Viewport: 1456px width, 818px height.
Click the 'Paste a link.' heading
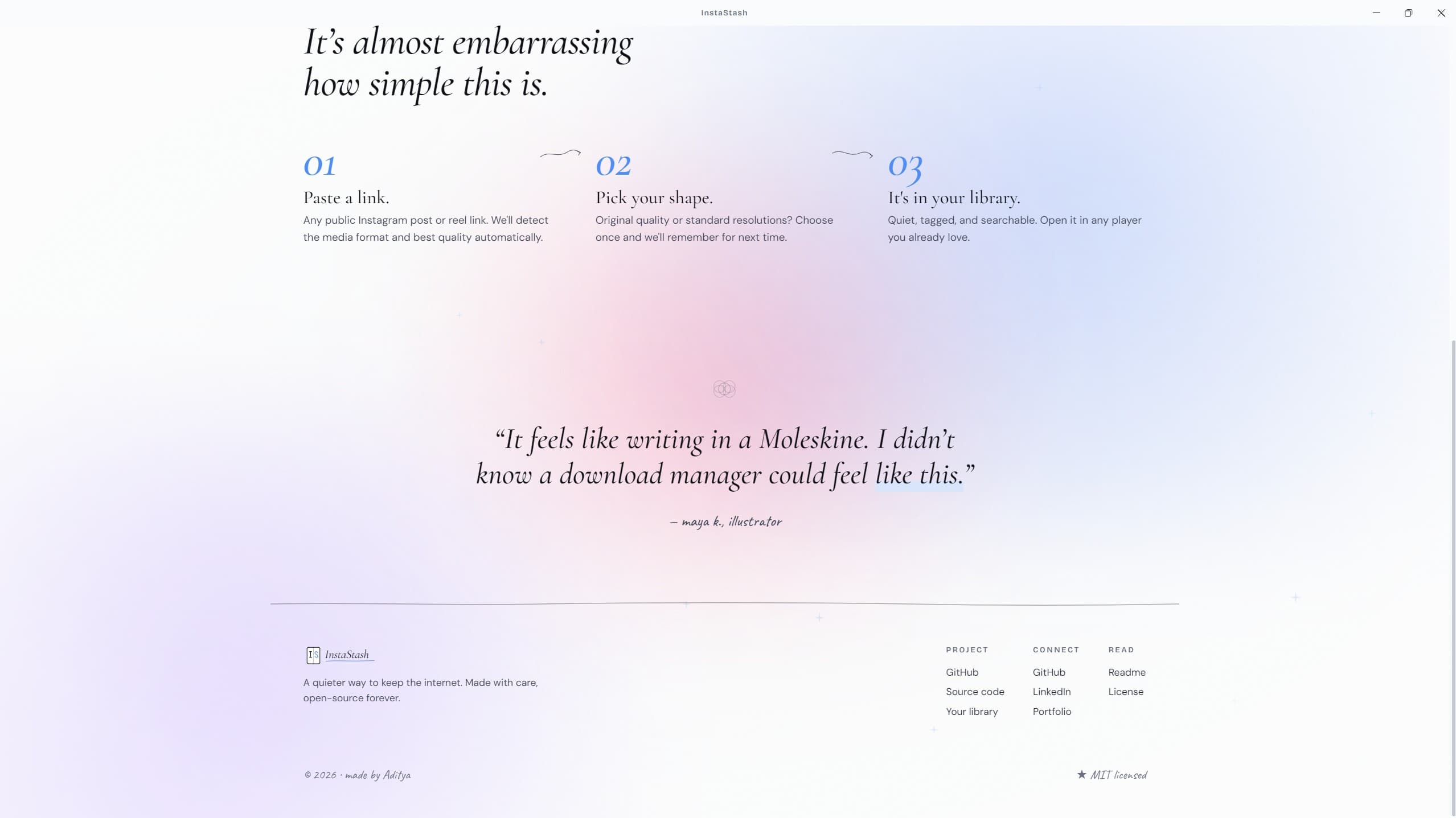tap(346, 198)
